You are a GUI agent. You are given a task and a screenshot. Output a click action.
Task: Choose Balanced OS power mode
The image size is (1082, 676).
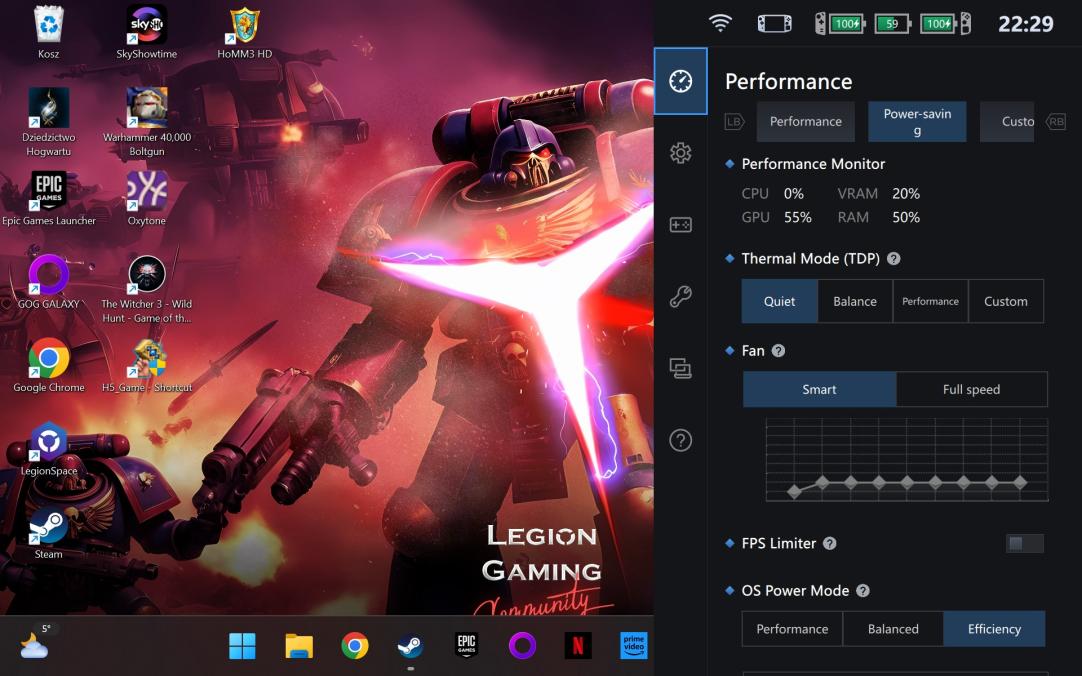(893, 629)
